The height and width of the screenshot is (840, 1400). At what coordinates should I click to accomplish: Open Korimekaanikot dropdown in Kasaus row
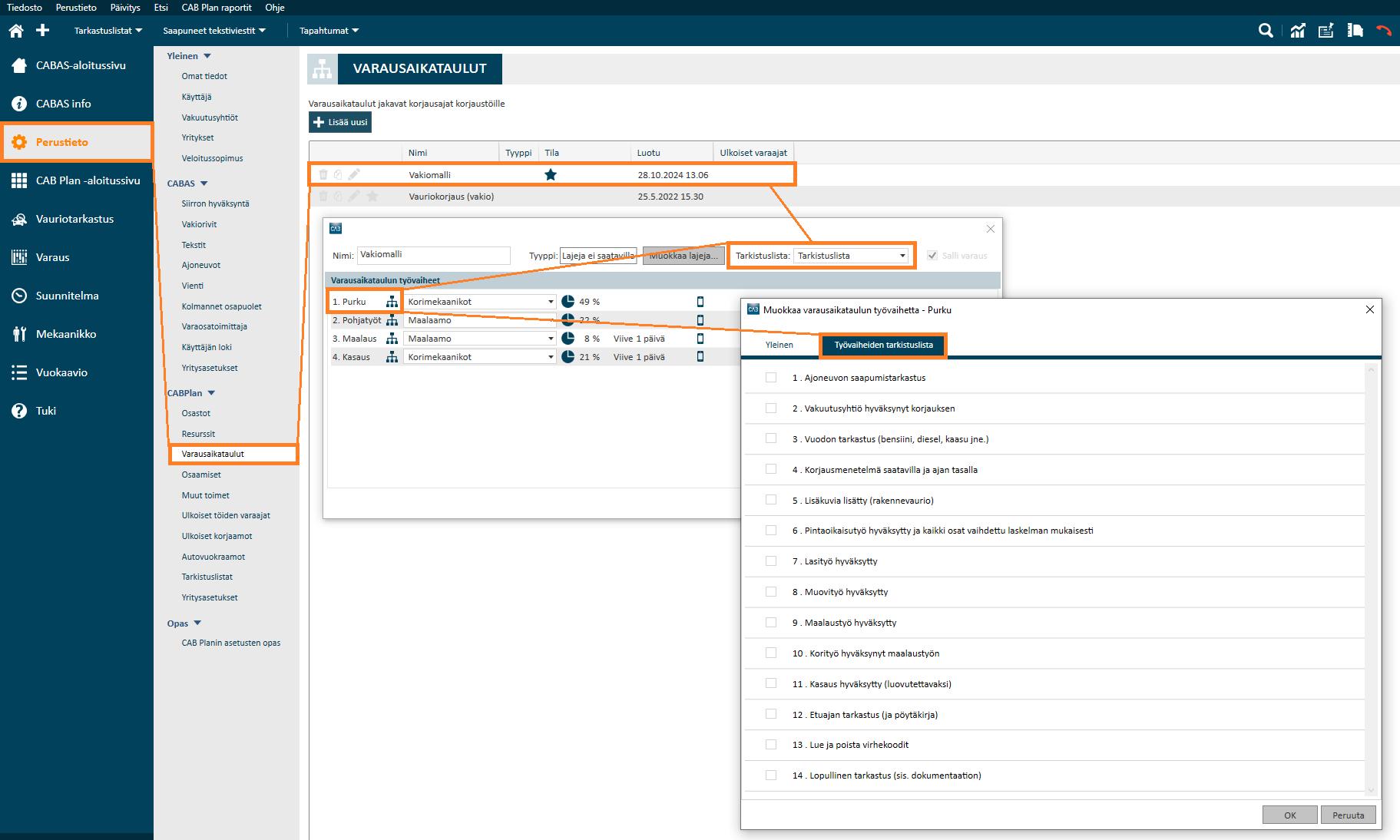tap(480, 357)
